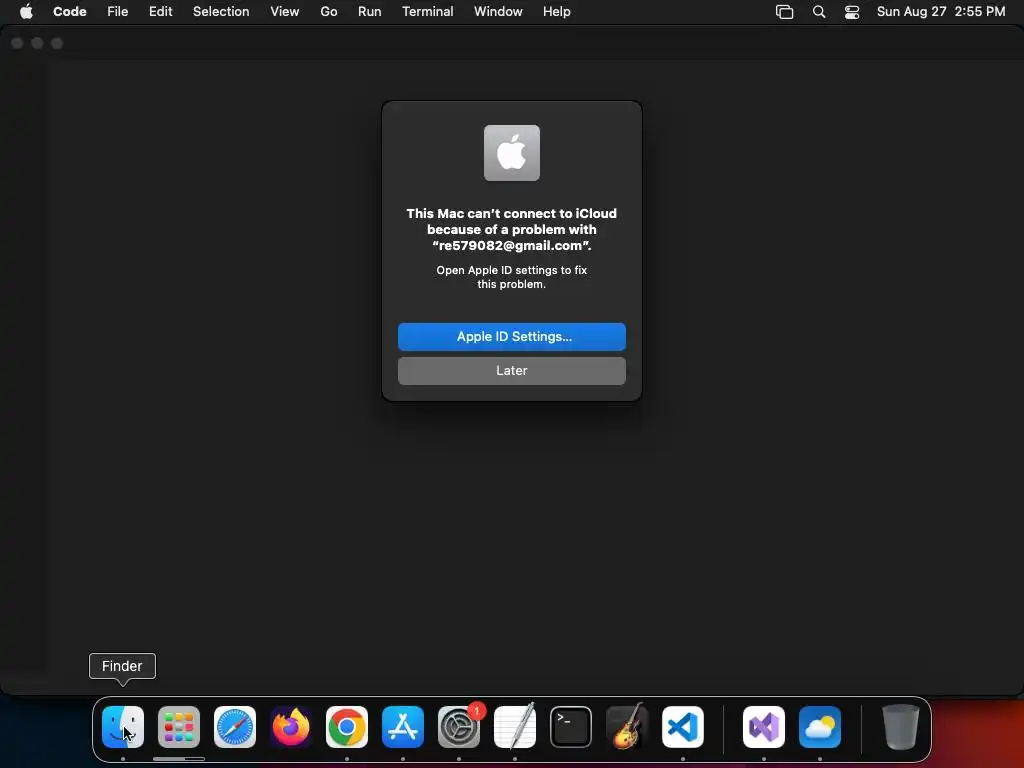Open the purple Visual Studio icon in the Dock
This screenshot has height=768, width=1024.
[763, 727]
